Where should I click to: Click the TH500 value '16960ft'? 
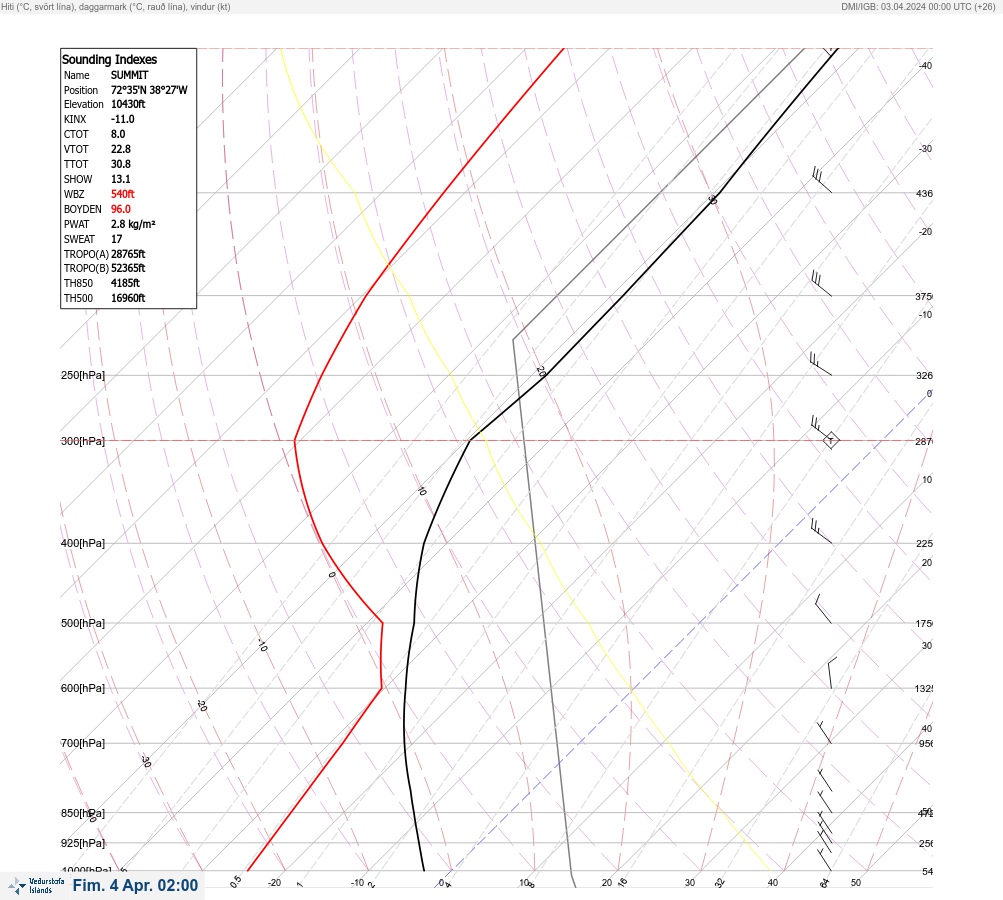pyautogui.click(x=128, y=298)
